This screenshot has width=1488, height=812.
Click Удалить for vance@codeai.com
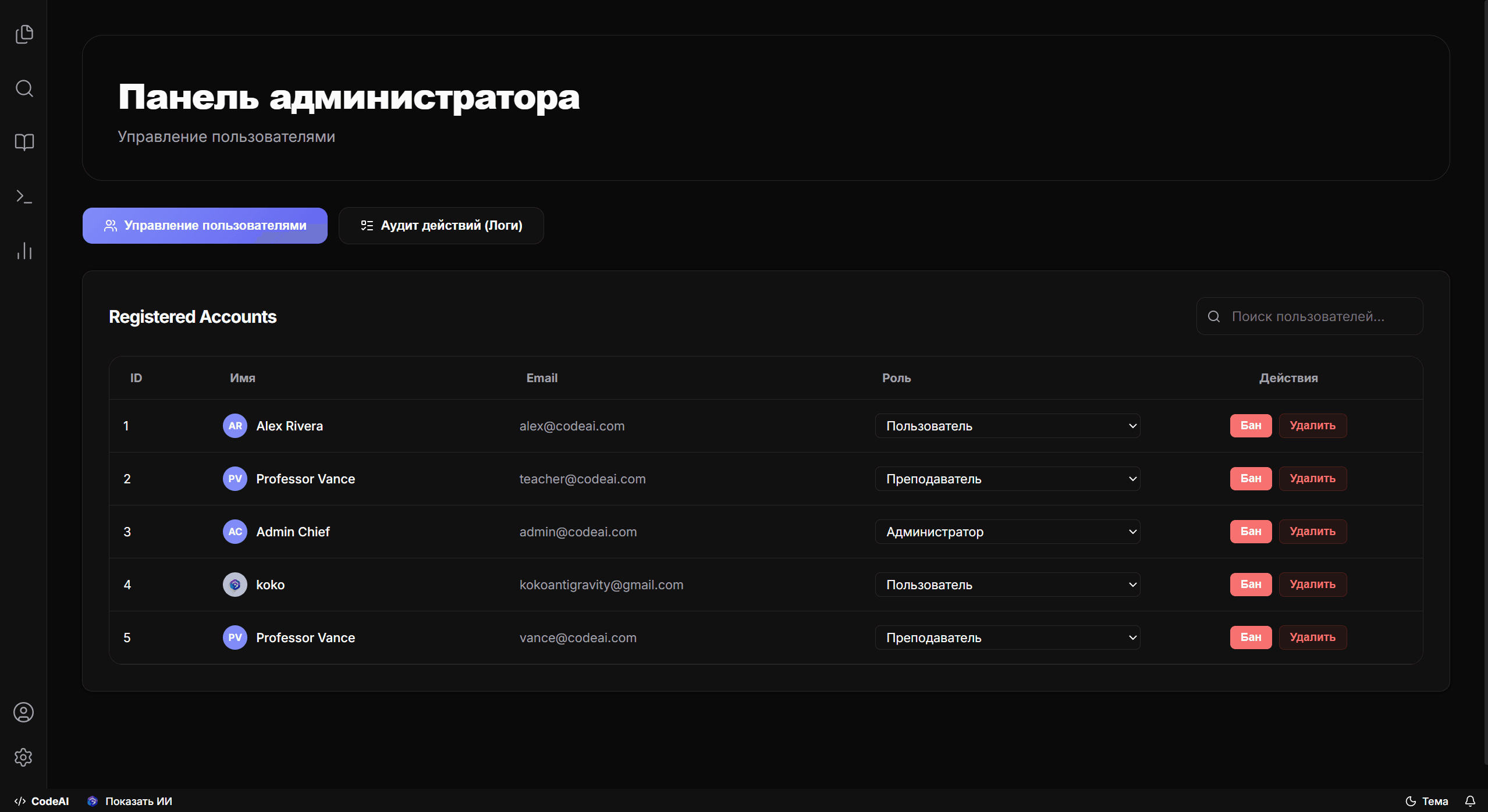point(1312,638)
